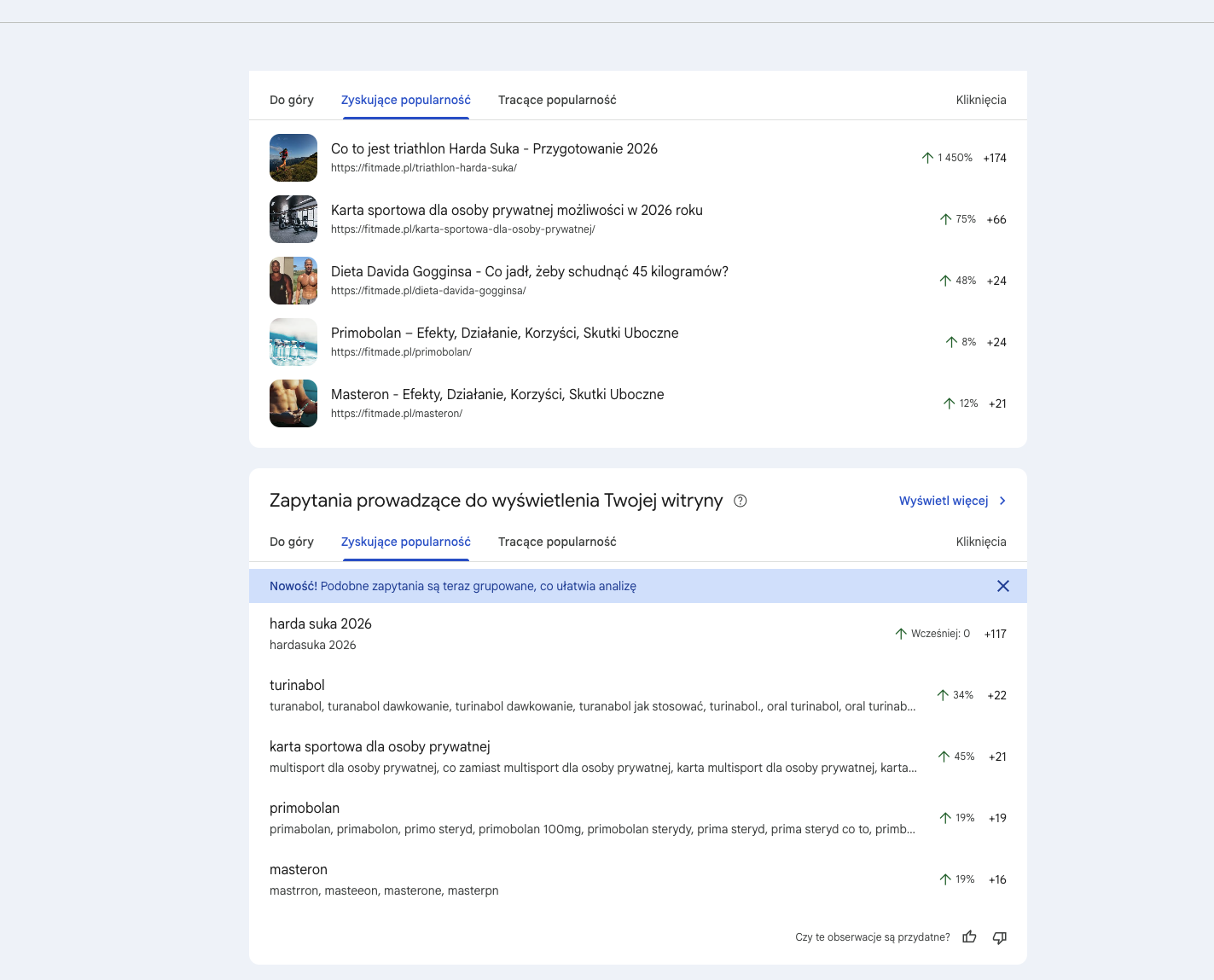Open the Karta sportowa gym thumbnail
1214x980 pixels.
click(x=293, y=219)
